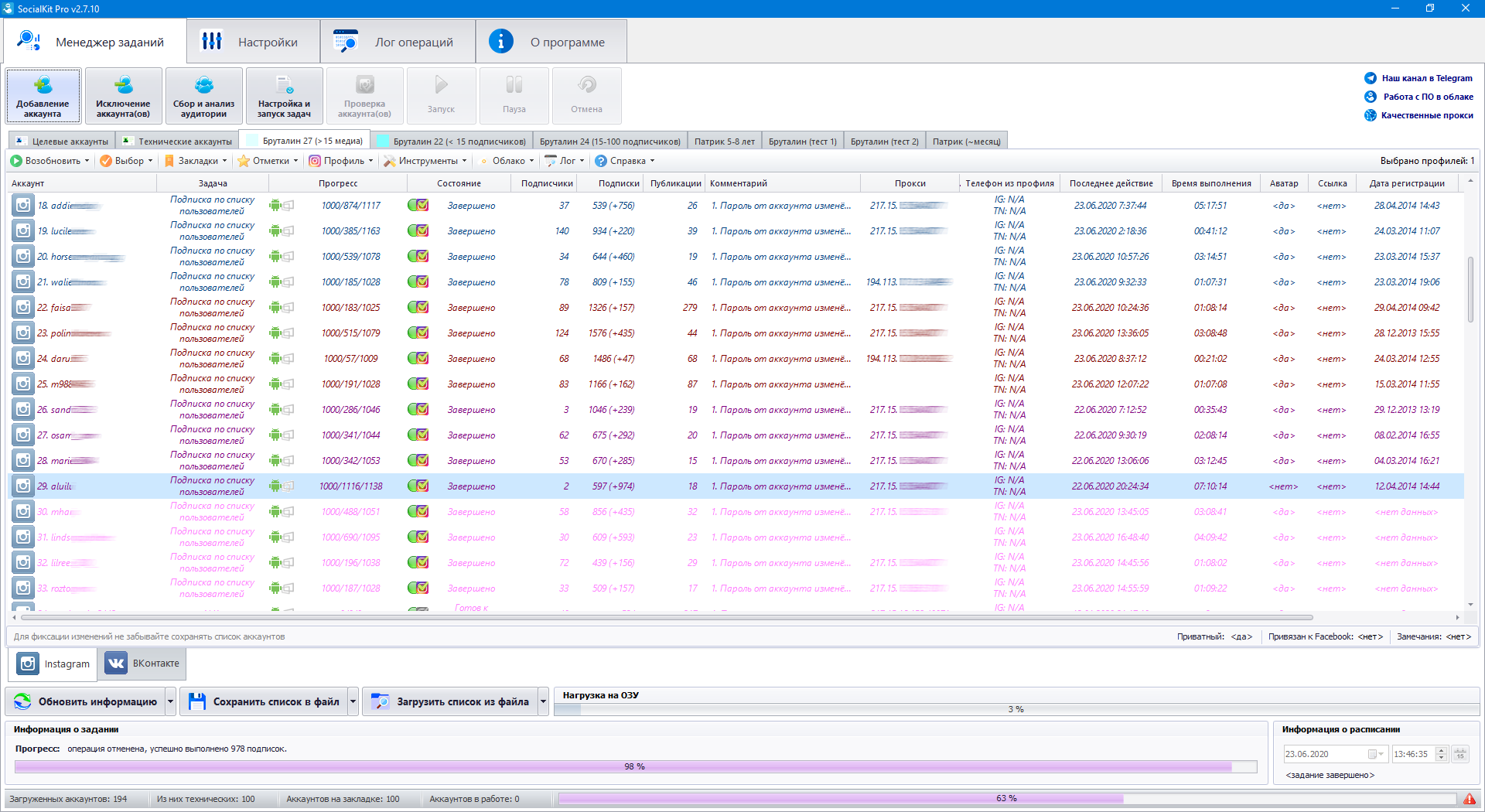Click the red warning triangle in status bar
This screenshot has height=812, width=1485.
pyautogui.click(x=1469, y=799)
